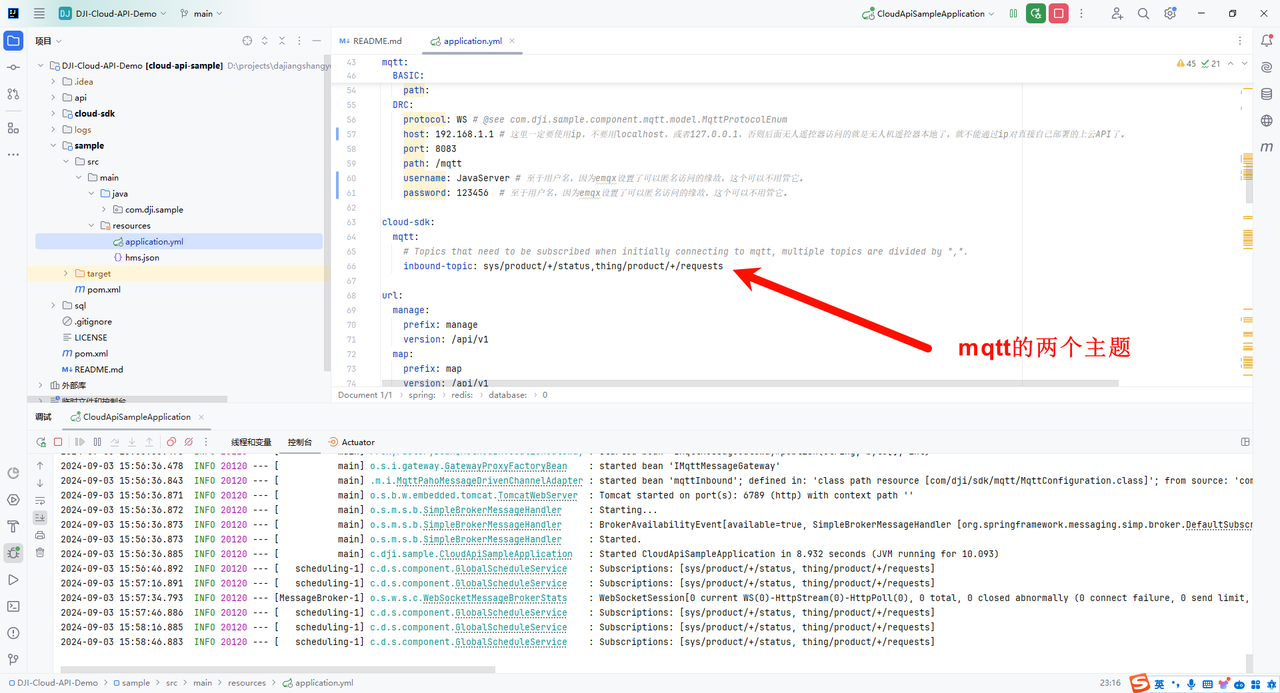This screenshot has width=1280, height=693.
Task: Close CloudApiSampleApplication debug tab
Action: [x=201, y=417]
